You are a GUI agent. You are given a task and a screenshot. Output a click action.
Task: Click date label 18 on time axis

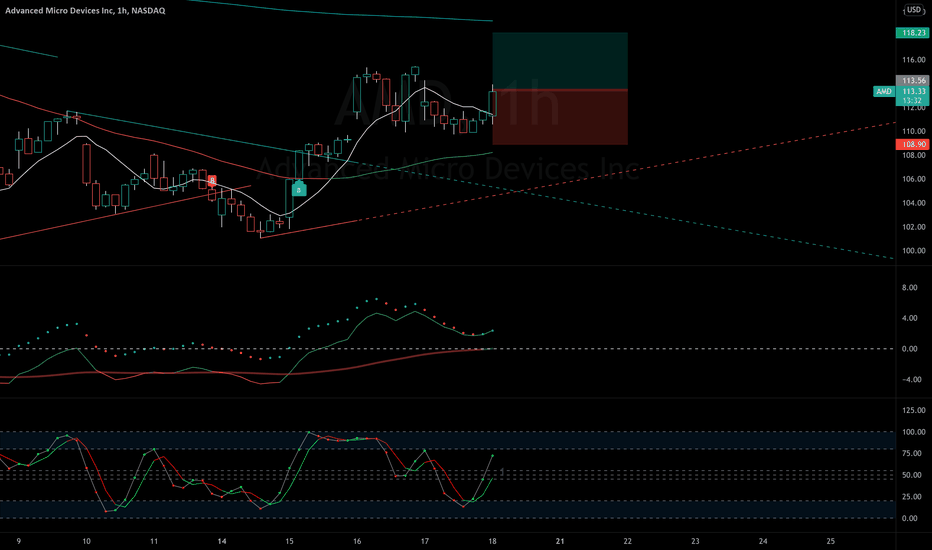492,541
